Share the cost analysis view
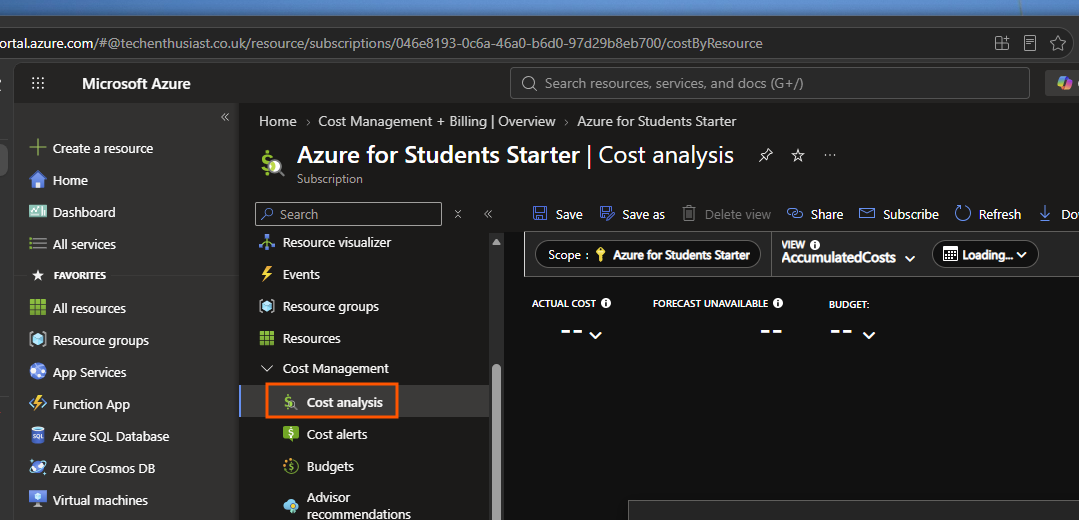The width and height of the screenshot is (1079, 520). pos(815,214)
